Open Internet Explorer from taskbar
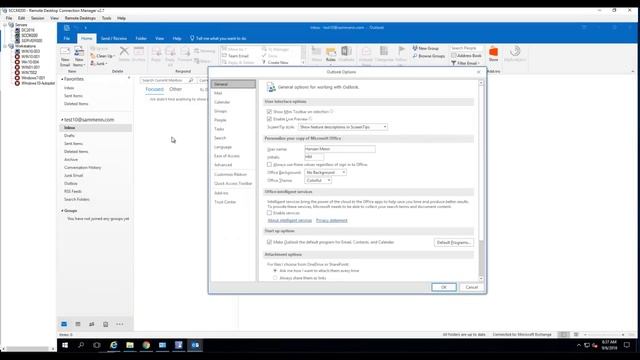The height and width of the screenshot is (360, 640). click(114, 345)
